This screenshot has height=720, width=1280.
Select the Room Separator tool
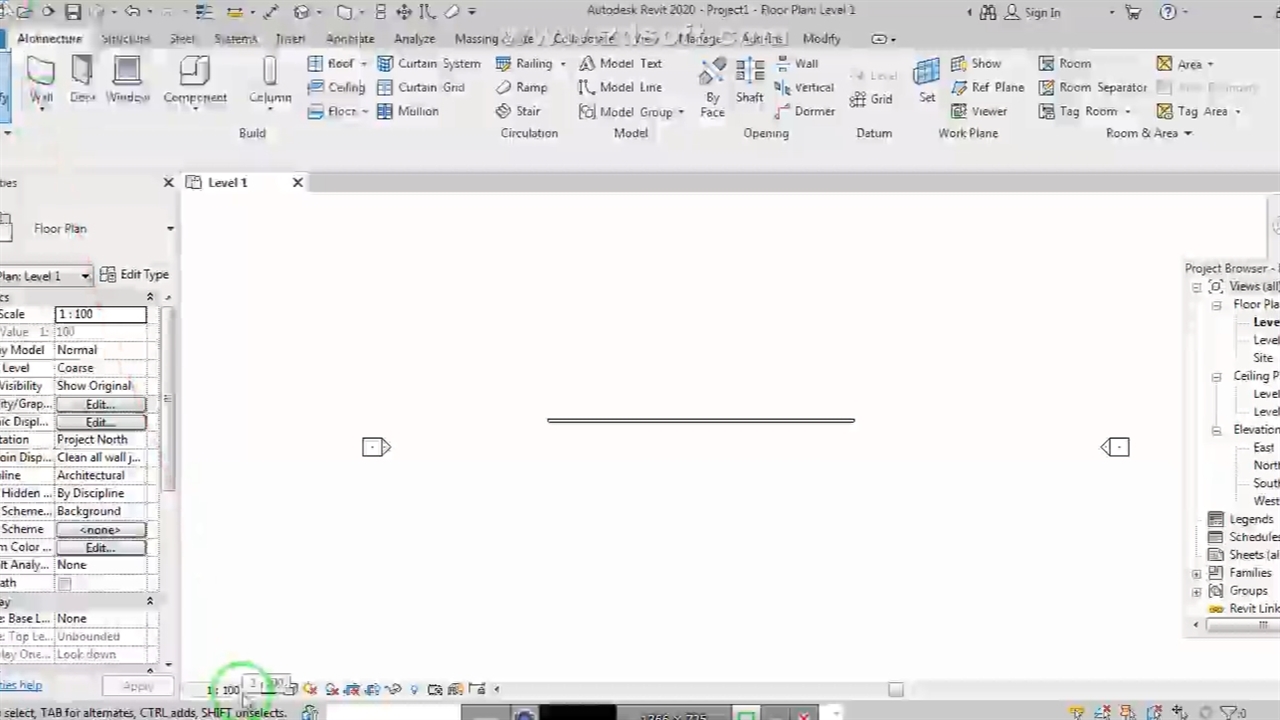tap(1092, 87)
